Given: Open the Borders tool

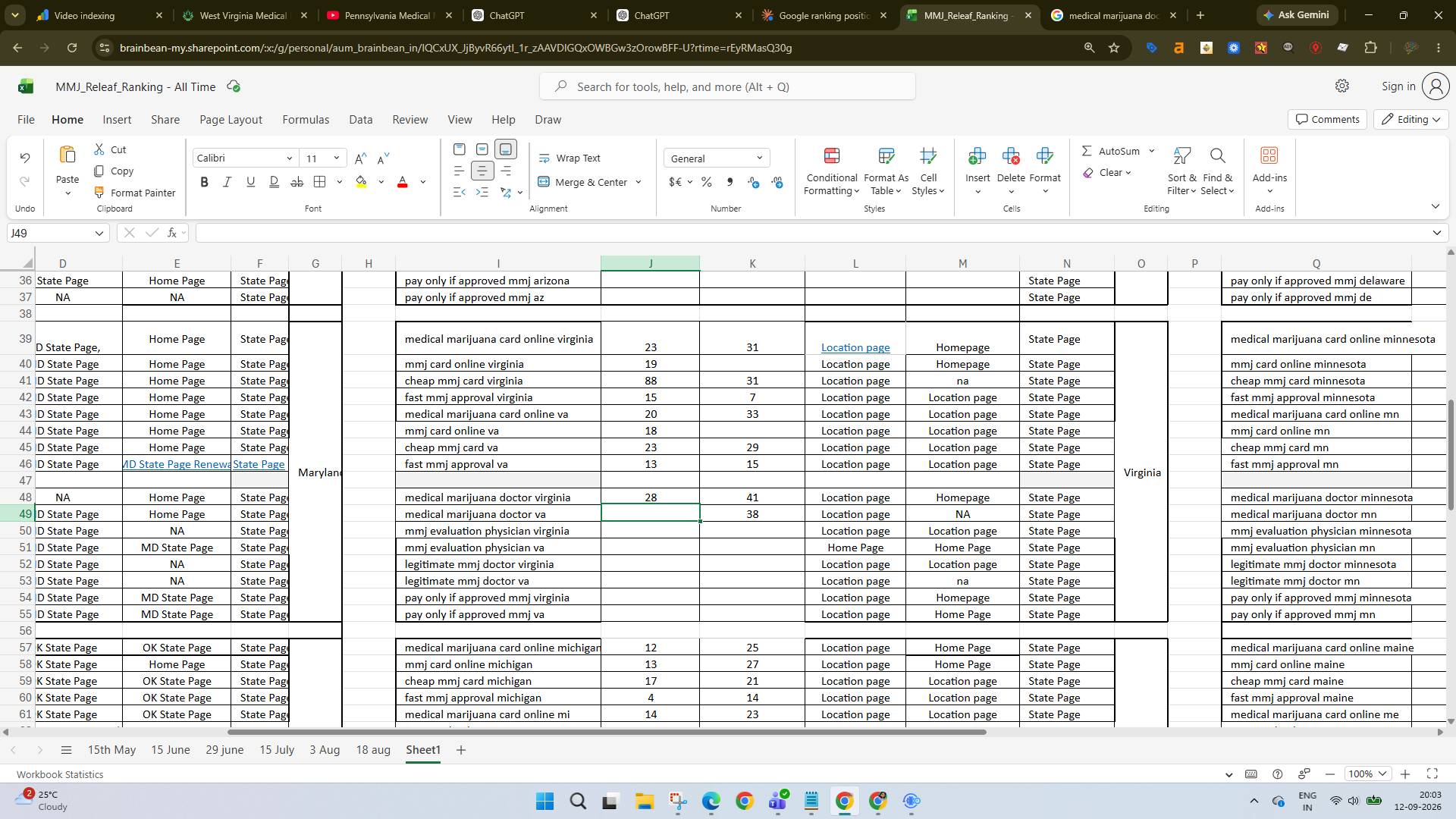Looking at the screenshot, I should 320,182.
